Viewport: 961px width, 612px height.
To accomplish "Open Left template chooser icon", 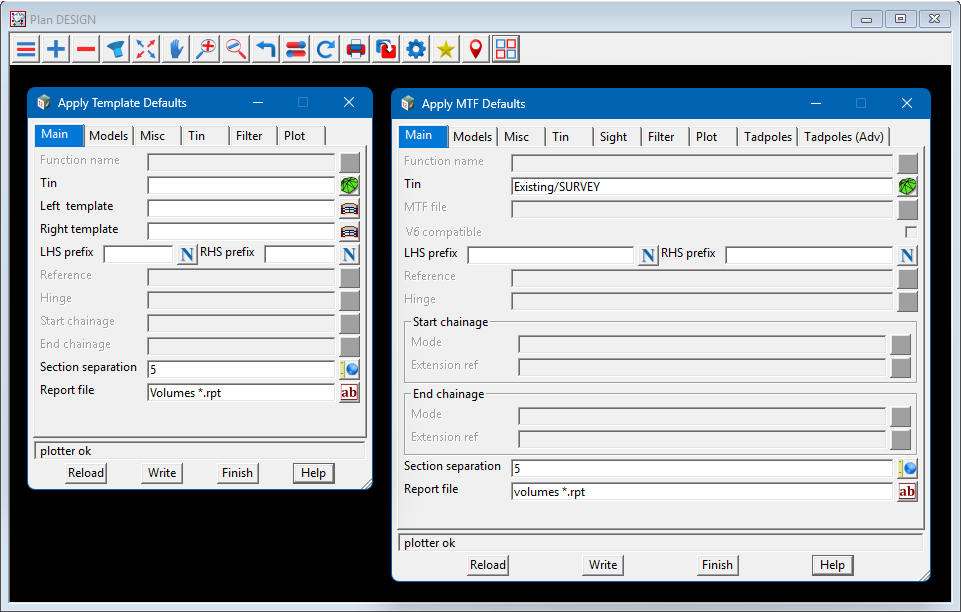I will tap(349, 208).
